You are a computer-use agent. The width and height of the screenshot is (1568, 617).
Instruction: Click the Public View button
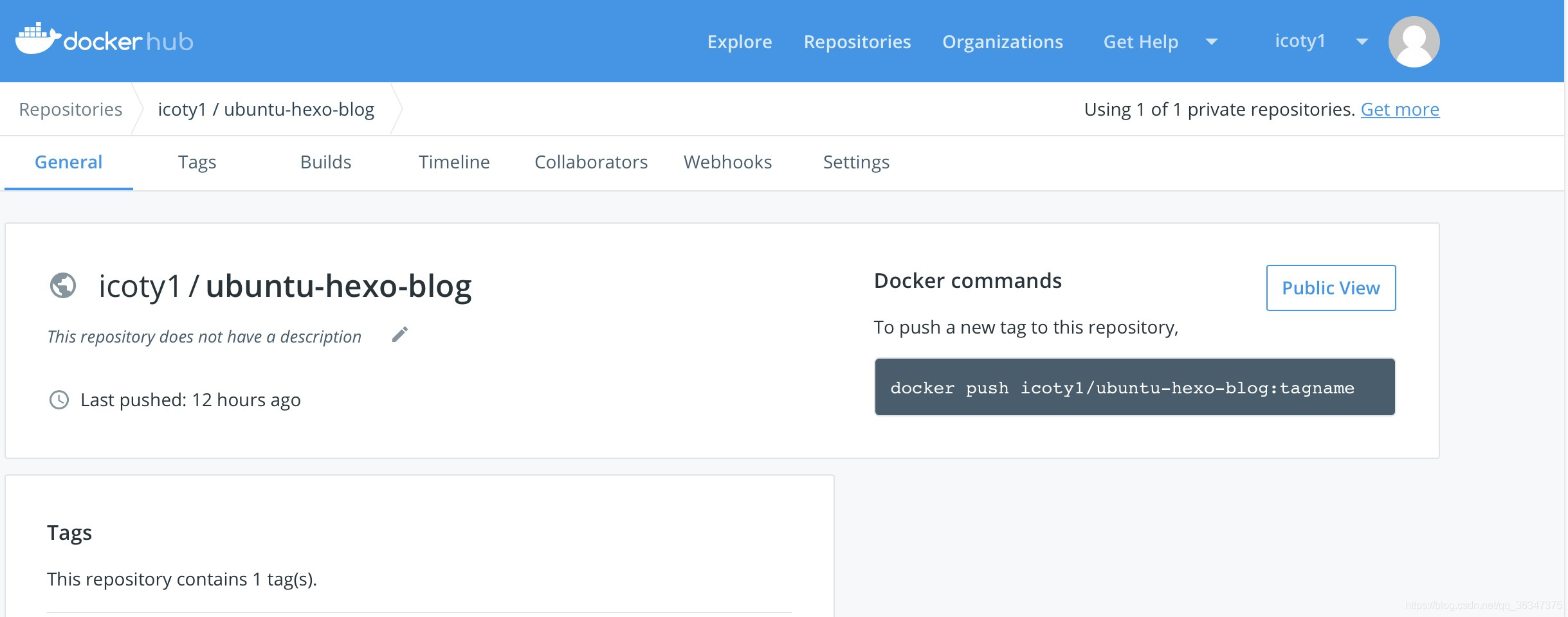pos(1331,288)
